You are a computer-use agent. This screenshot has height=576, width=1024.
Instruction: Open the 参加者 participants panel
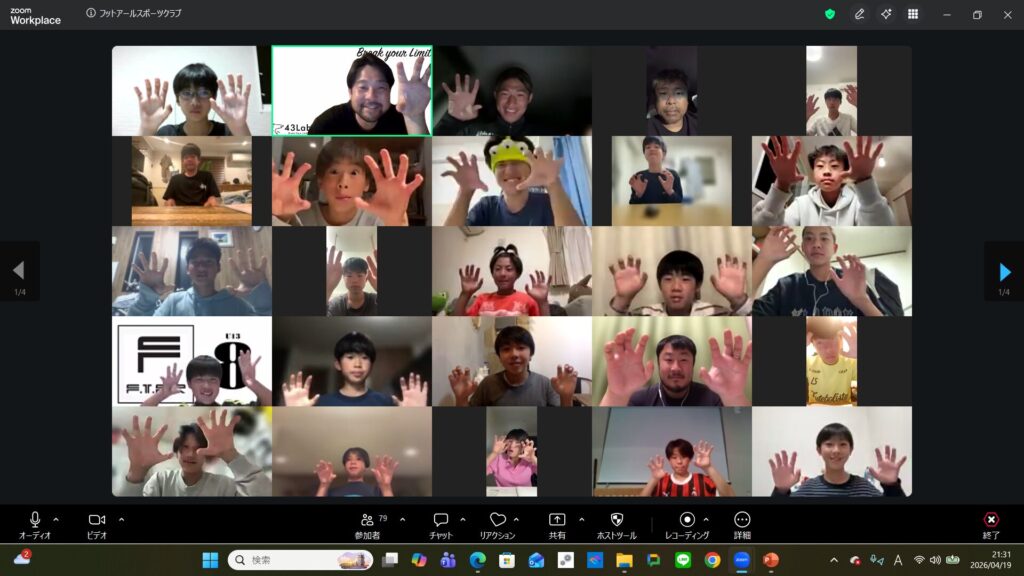coord(369,524)
